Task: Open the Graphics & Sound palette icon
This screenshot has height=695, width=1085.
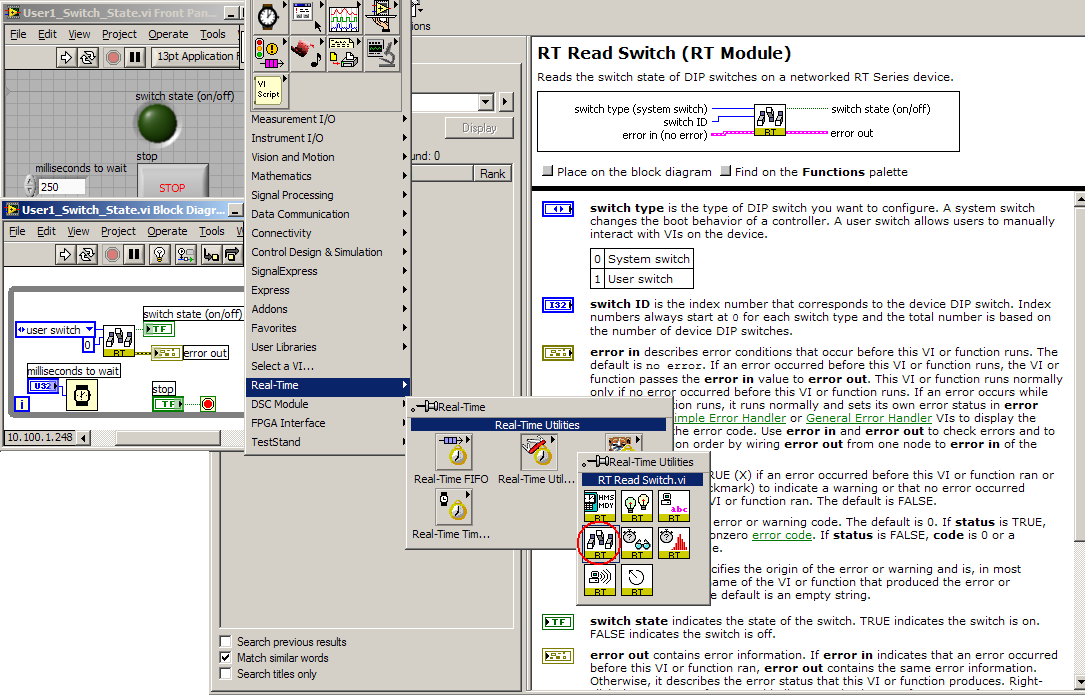Action: pos(307,53)
